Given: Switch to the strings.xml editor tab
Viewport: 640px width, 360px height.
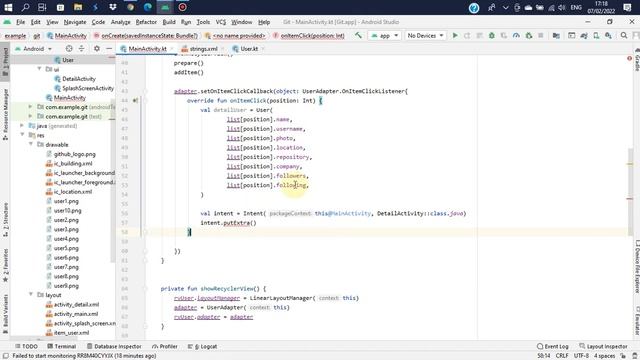Looking at the screenshot, I should coord(203,49).
